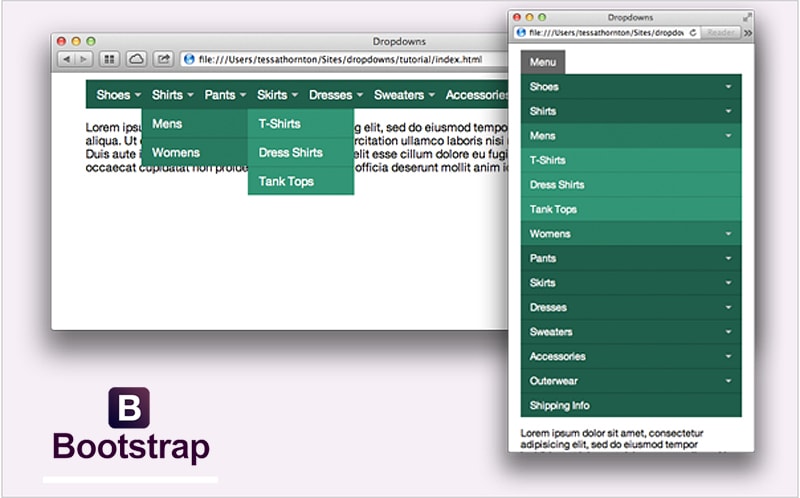The width and height of the screenshot is (800, 498).
Task: Open the Skirts dropdown in the horizontal navbar
Action: (278, 95)
